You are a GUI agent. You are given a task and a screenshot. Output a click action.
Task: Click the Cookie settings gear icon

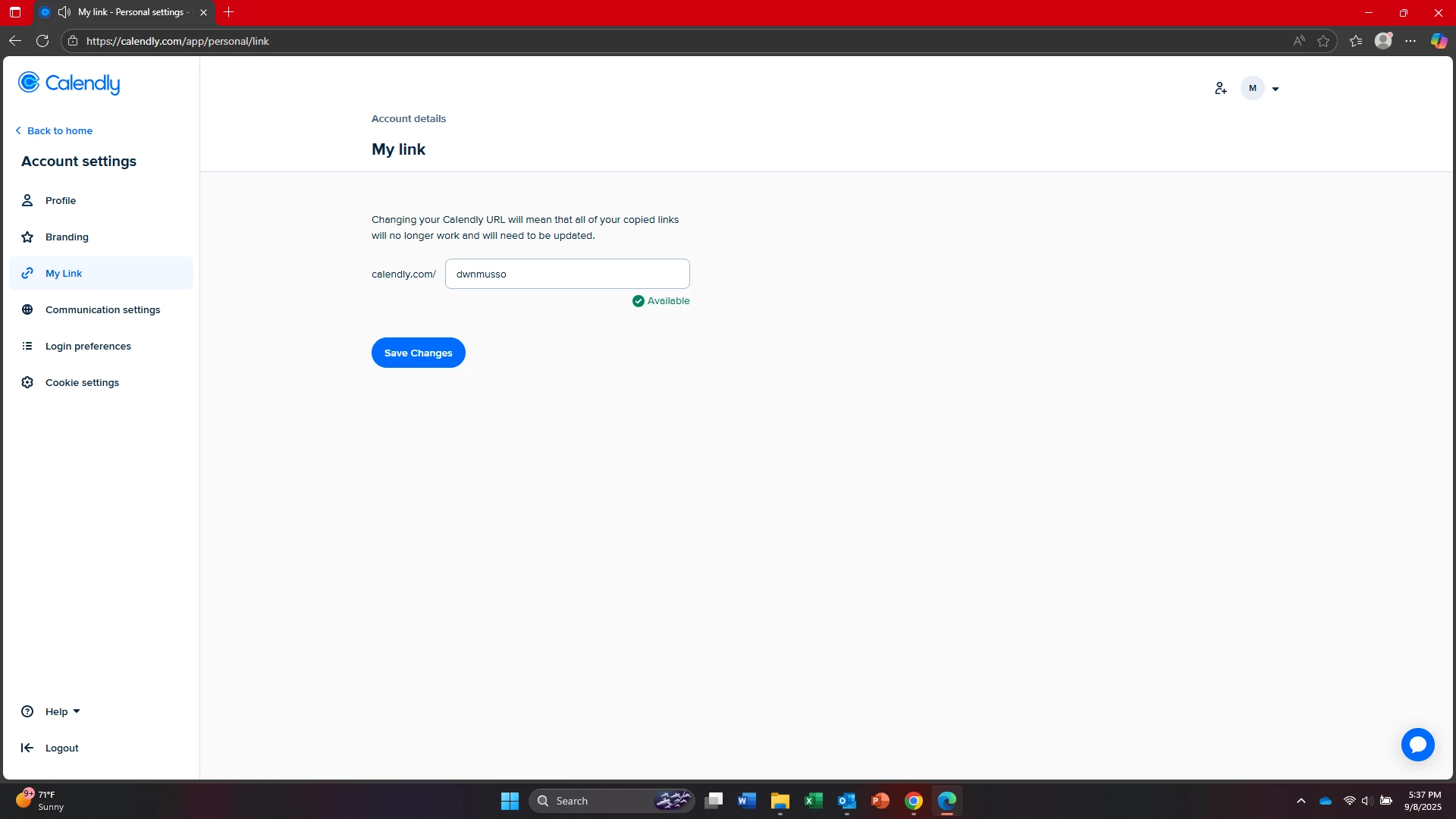coord(27,382)
